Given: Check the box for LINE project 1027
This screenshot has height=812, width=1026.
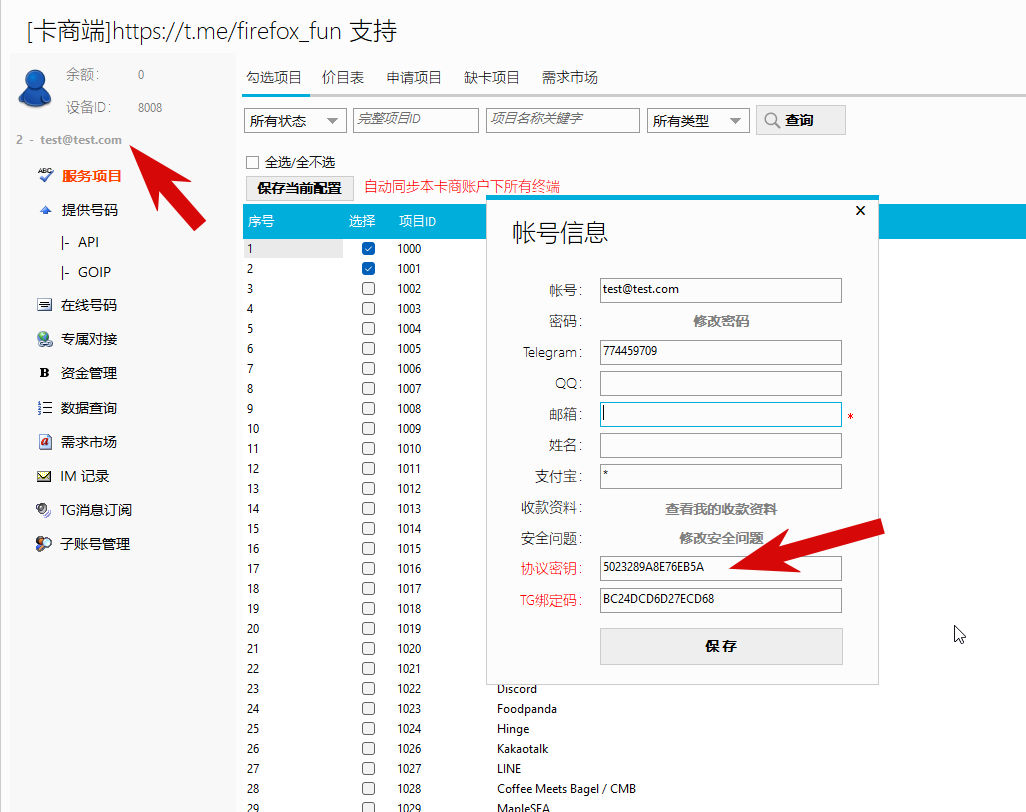Looking at the screenshot, I should (x=368, y=769).
